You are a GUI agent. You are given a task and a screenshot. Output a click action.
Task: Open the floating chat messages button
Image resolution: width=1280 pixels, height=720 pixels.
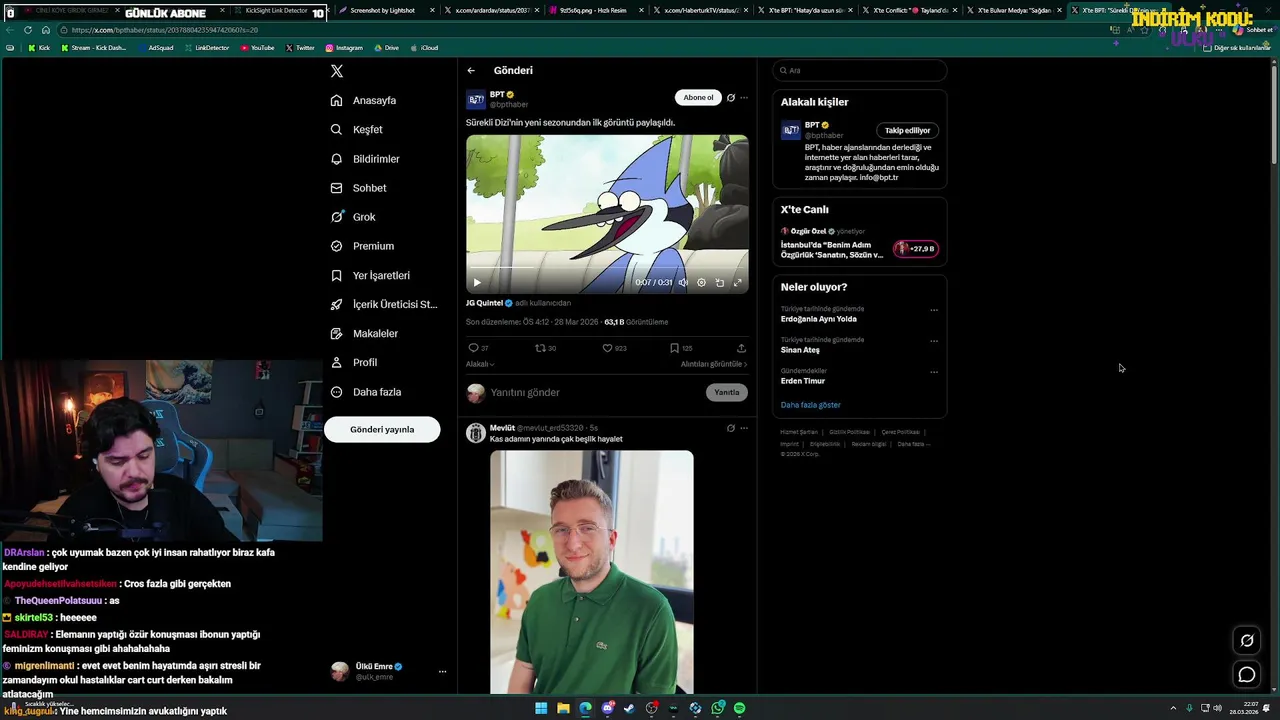pos(1247,675)
